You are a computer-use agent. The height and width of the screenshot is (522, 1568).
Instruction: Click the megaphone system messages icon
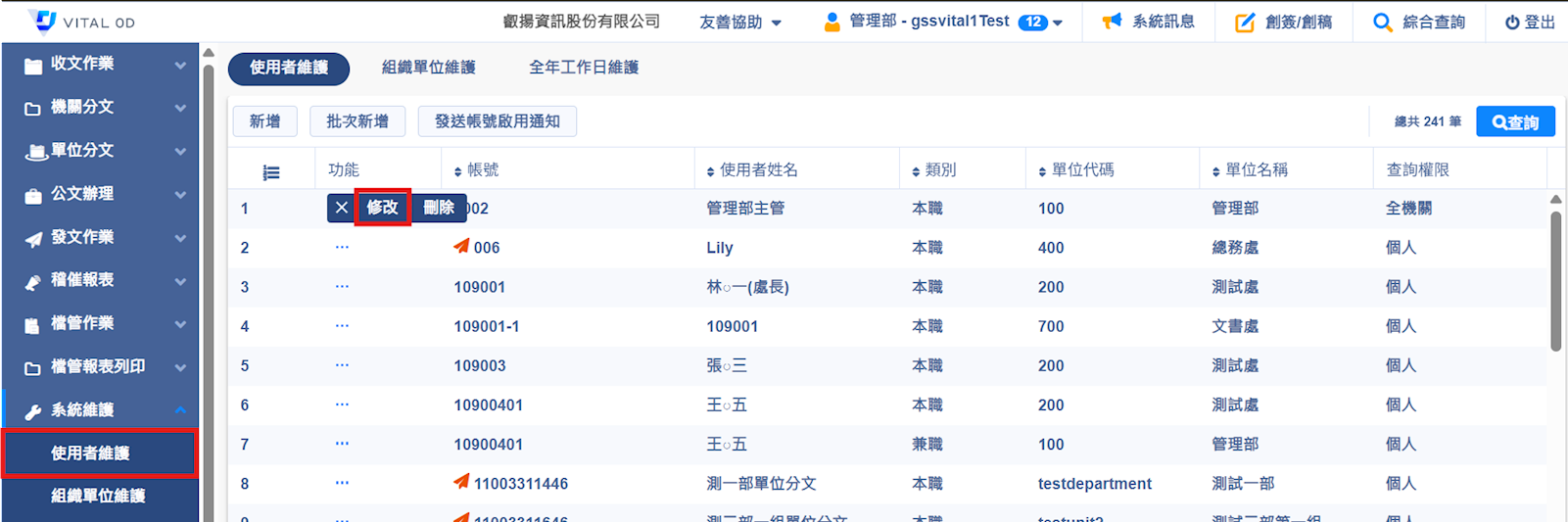click(1112, 22)
